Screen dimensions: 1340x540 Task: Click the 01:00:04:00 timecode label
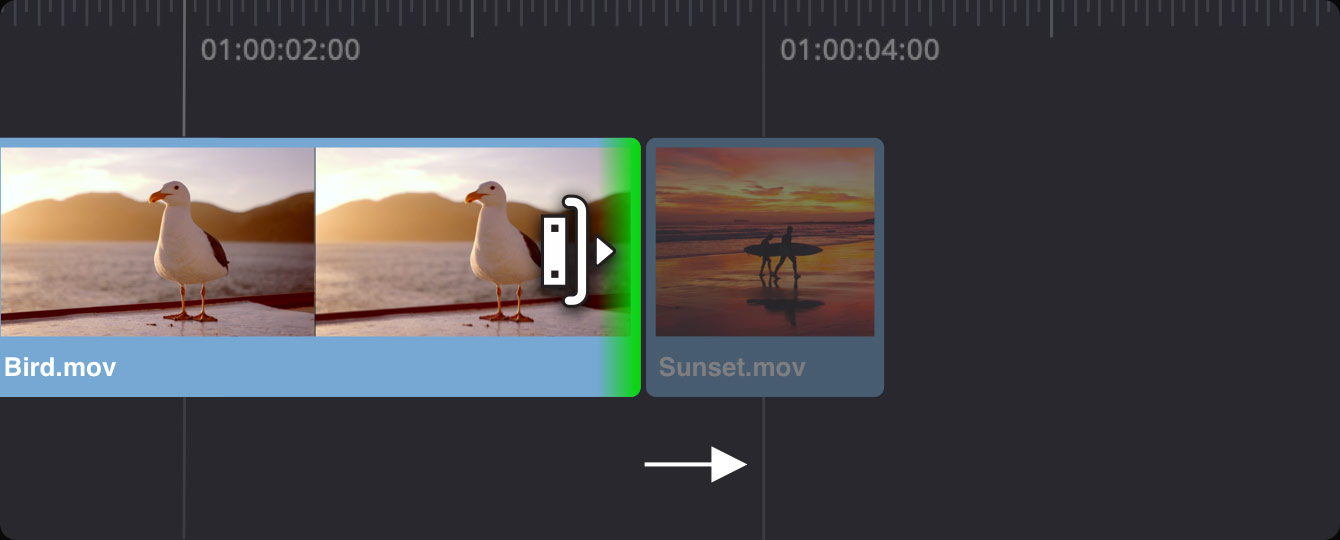860,50
